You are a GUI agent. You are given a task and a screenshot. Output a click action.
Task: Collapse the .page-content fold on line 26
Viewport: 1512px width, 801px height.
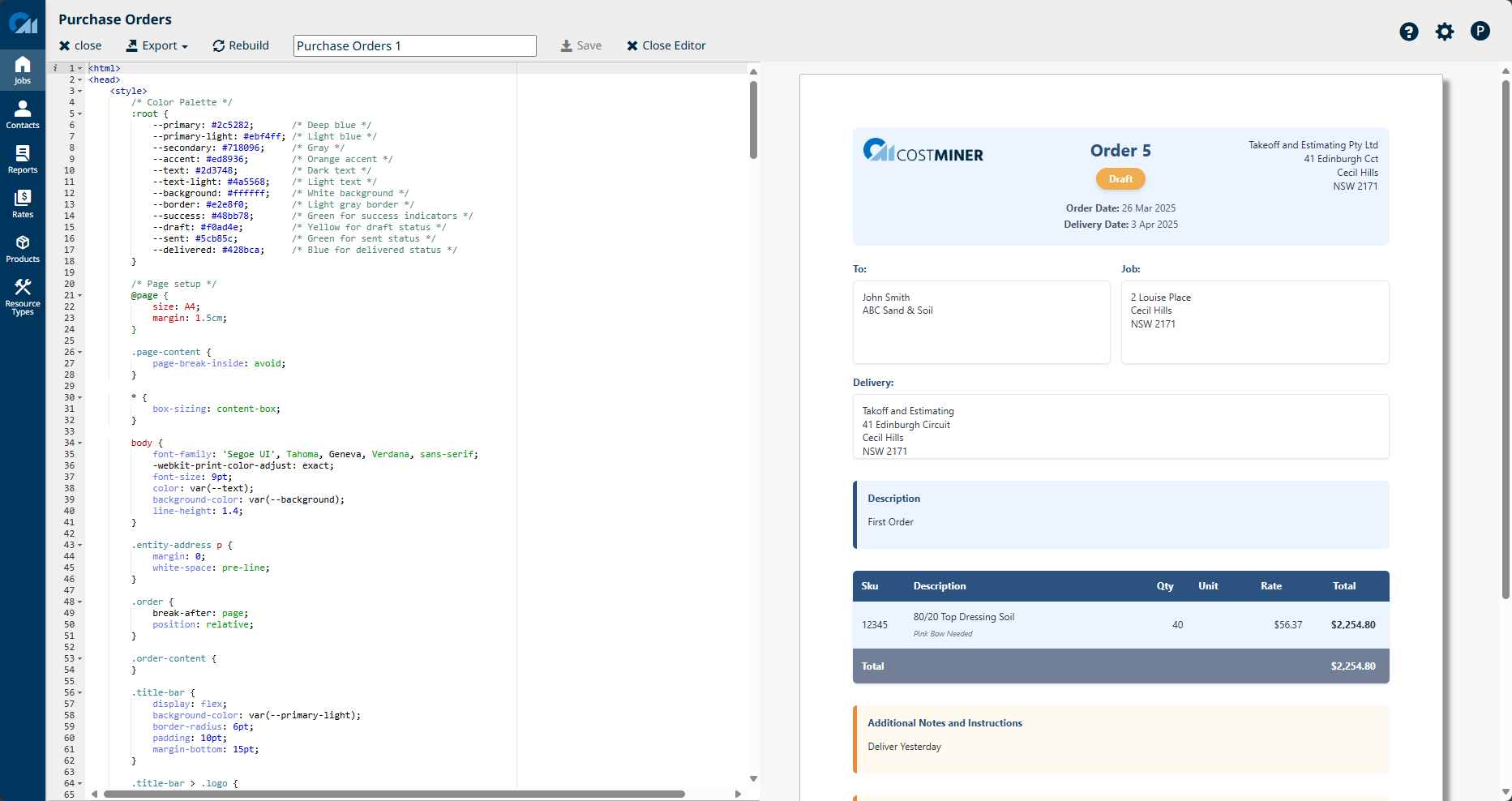(x=79, y=352)
